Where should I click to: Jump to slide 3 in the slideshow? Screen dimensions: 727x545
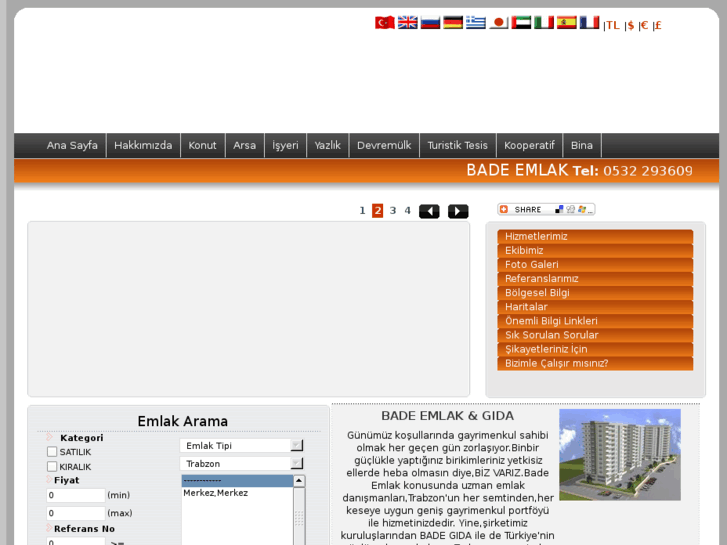point(393,211)
